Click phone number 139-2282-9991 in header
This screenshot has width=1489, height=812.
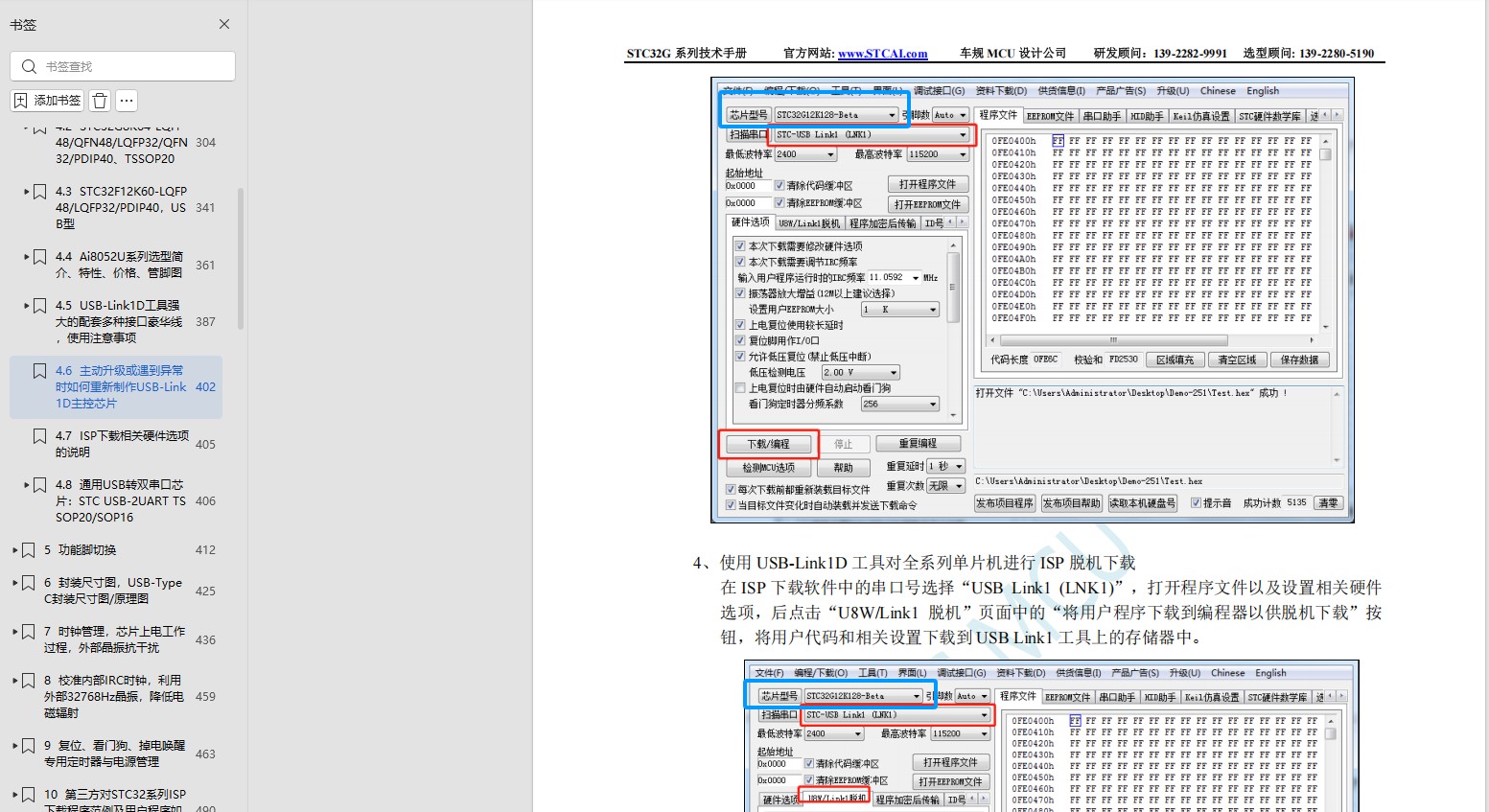pos(1190,54)
